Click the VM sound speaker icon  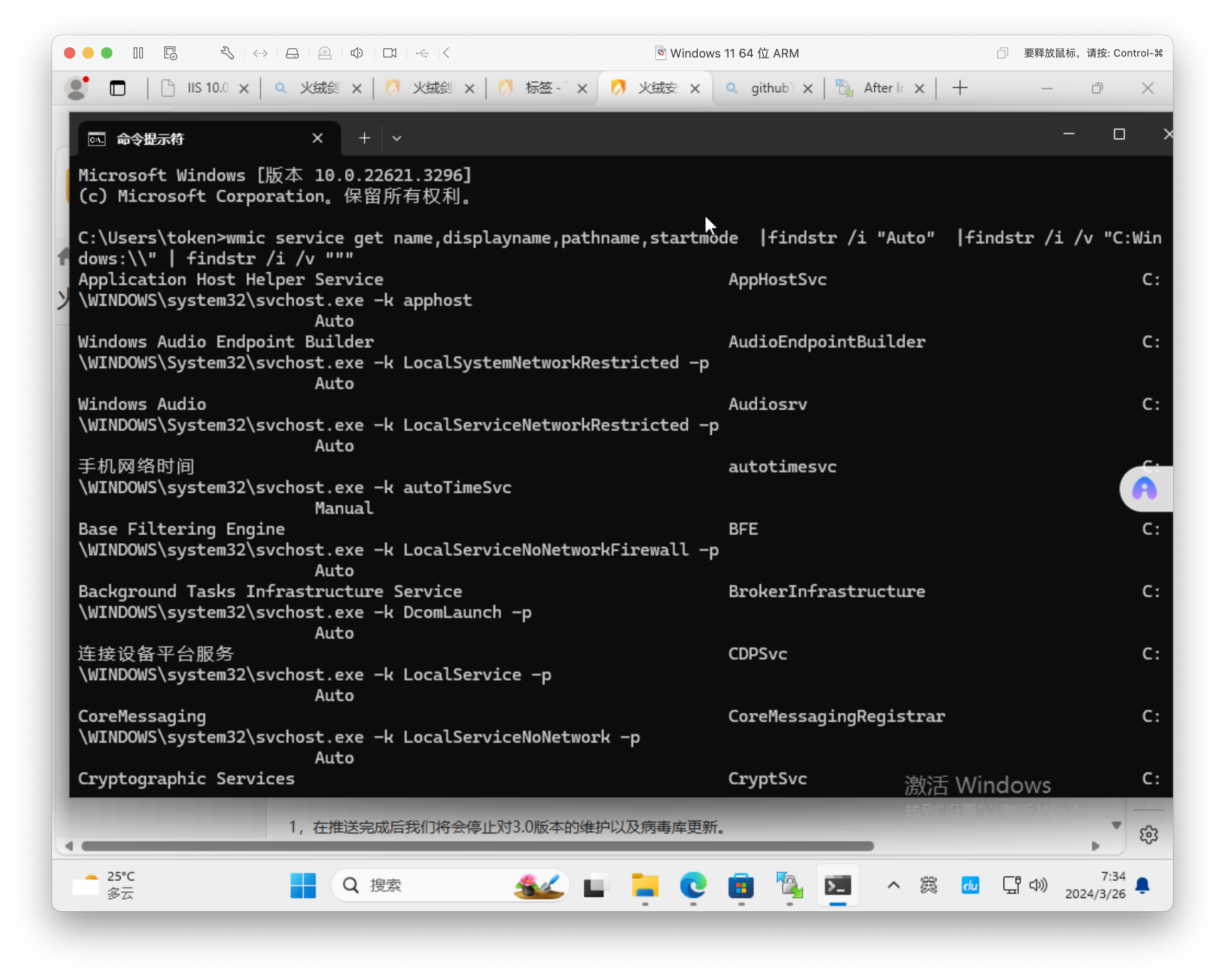tap(357, 53)
